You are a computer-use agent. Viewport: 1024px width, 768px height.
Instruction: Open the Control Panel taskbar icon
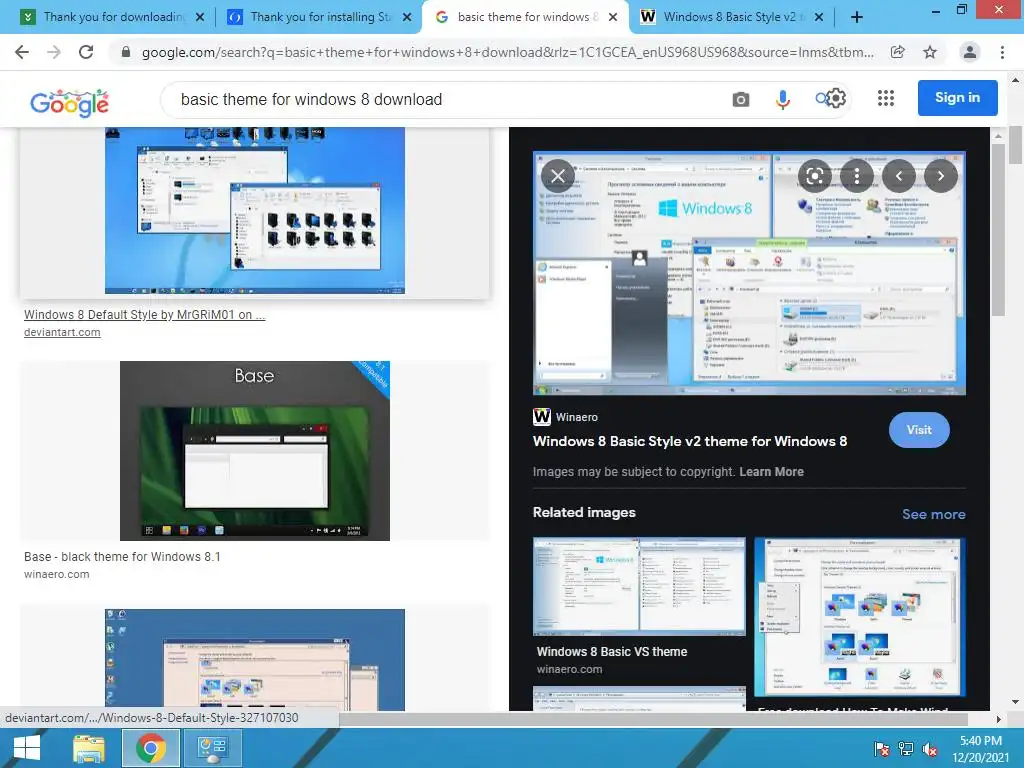pyautogui.click(x=212, y=748)
